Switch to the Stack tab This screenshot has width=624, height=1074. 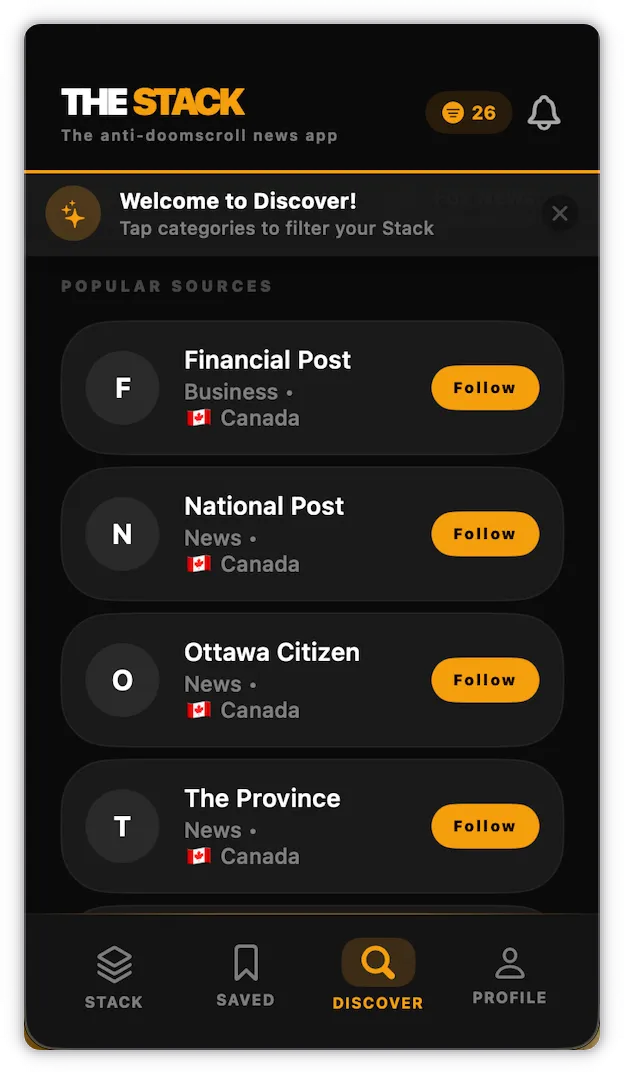point(114,977)
